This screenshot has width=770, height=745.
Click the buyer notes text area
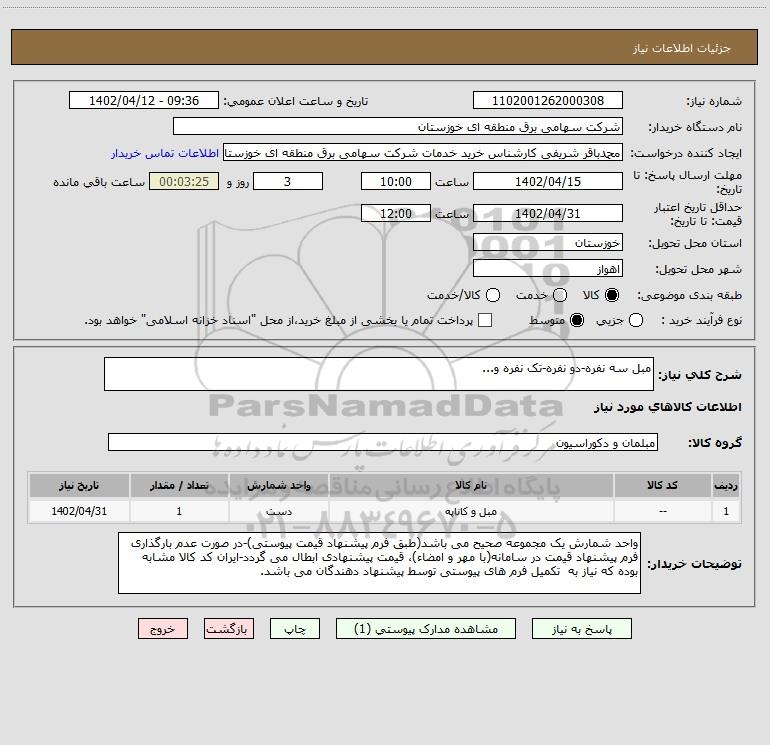[x=380, y=563]
